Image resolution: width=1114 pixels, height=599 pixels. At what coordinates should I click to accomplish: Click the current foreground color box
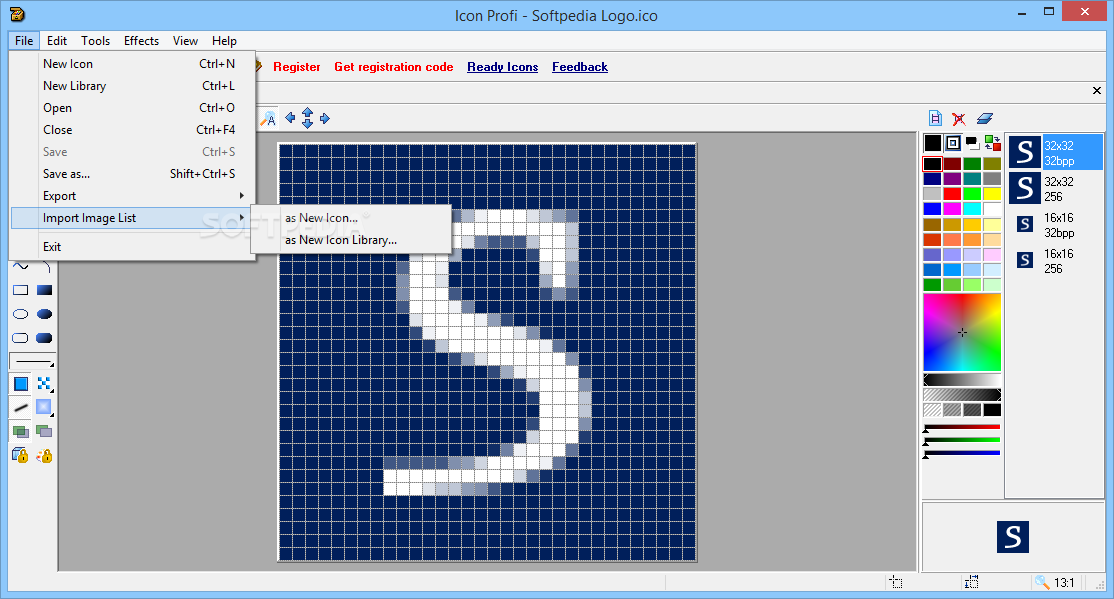pos(933,144)
